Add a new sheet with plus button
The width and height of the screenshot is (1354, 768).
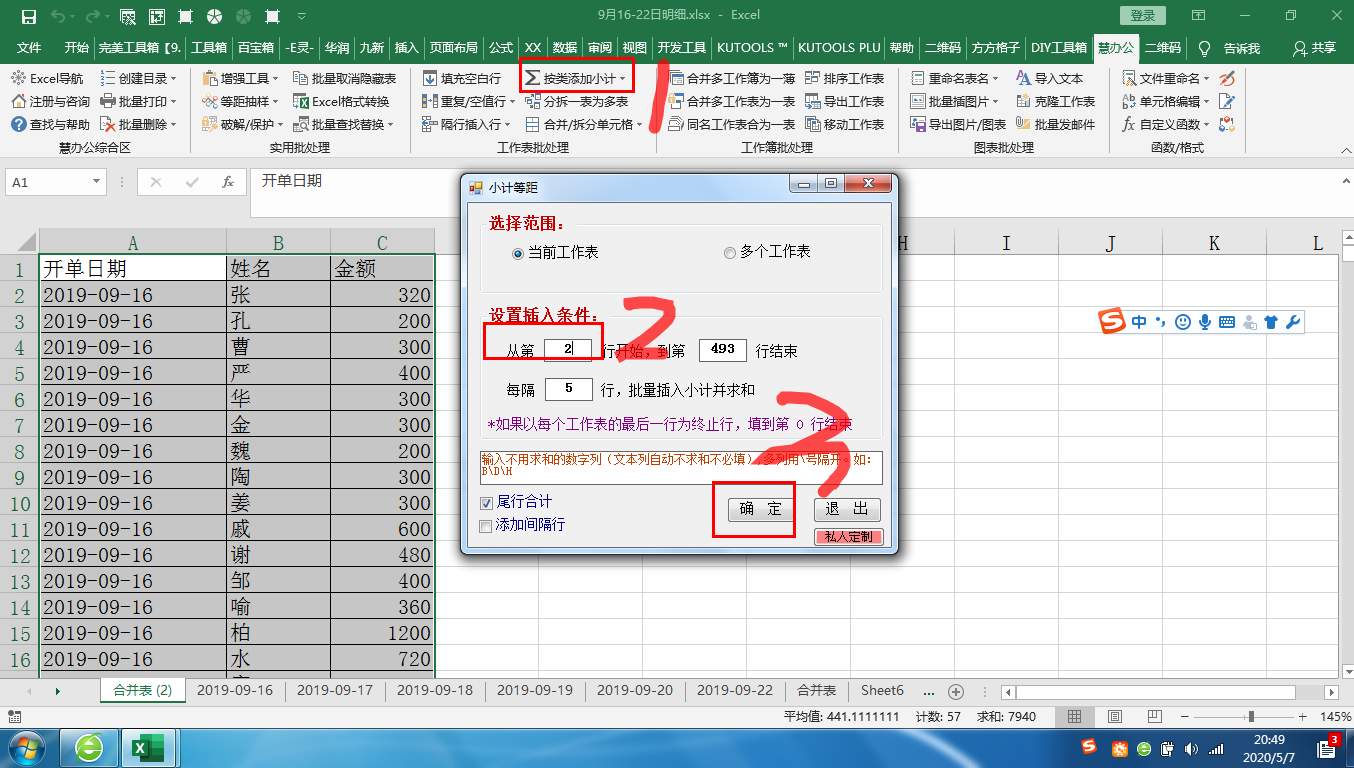[x=956, y=691]
